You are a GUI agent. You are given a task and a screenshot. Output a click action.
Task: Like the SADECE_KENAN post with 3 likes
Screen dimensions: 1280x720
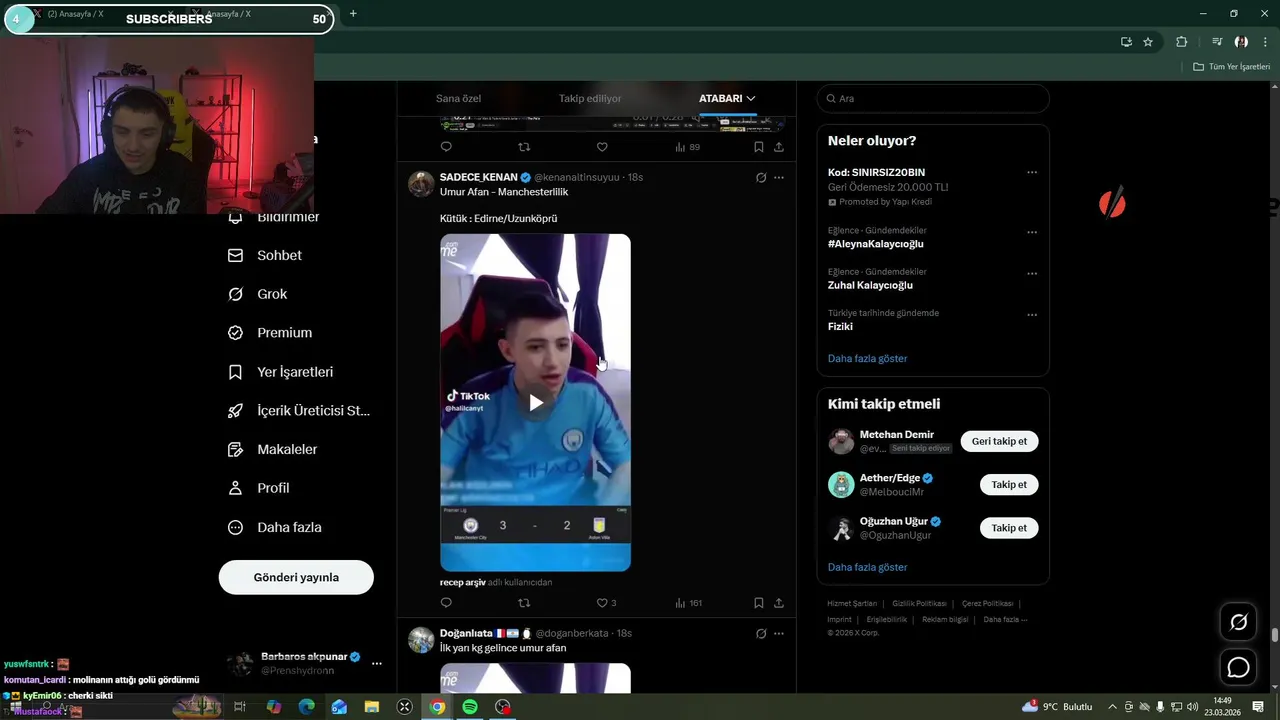[606, 603]
